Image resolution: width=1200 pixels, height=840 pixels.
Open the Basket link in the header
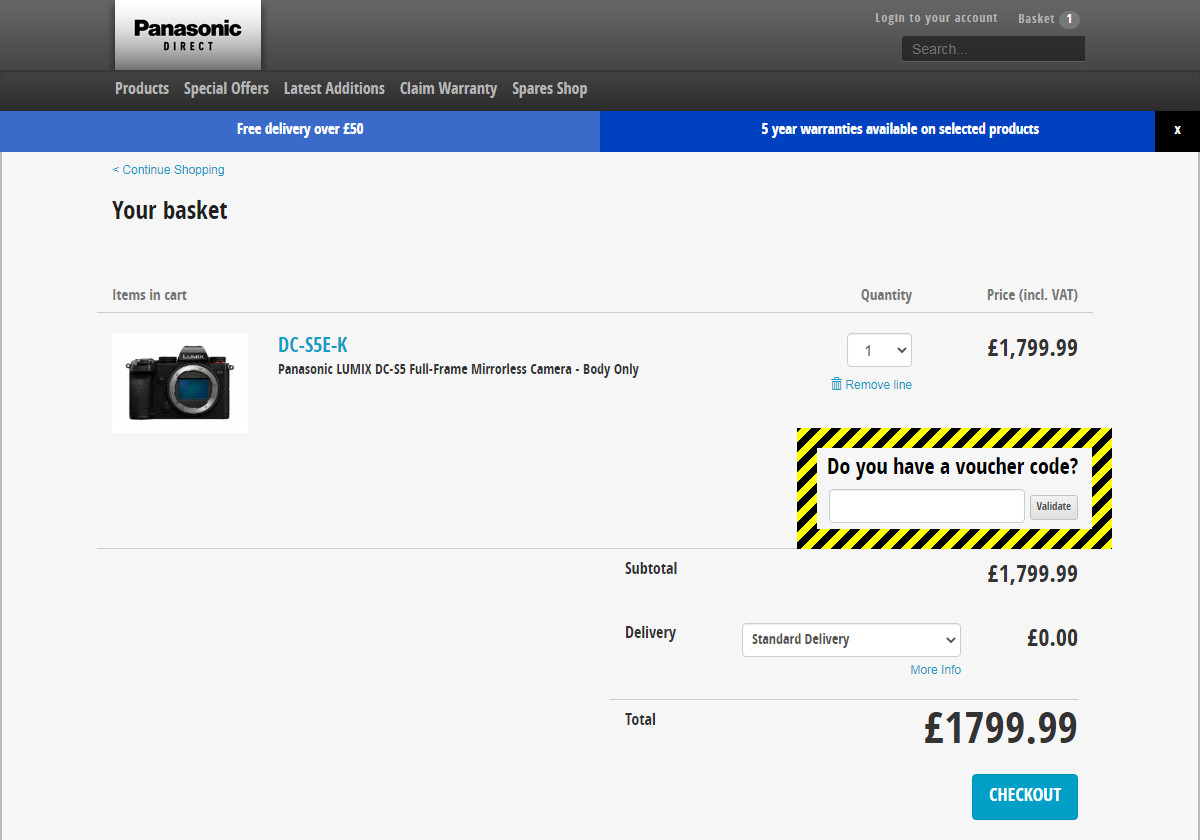coord(1036,19)
